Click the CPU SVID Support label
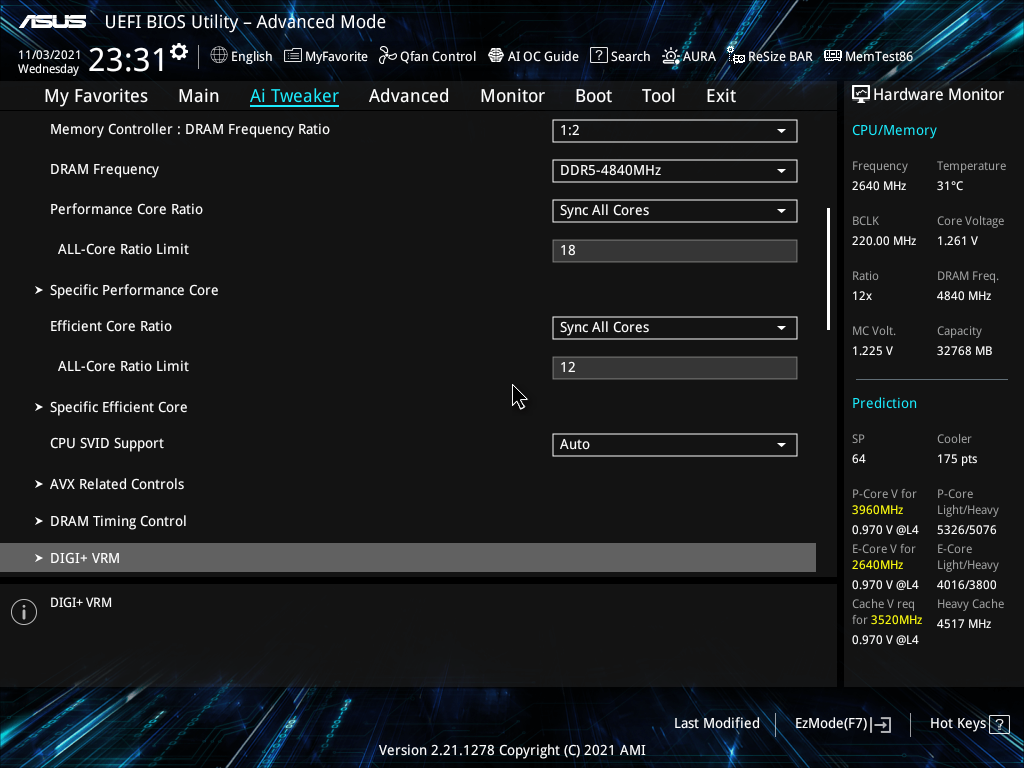Image resolution: width=1024 pixels, height=768 pixels. (x=107, y=443)
